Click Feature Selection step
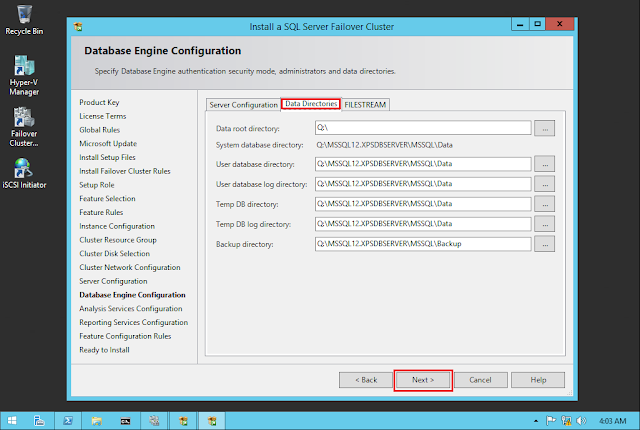 pos(107,199)
